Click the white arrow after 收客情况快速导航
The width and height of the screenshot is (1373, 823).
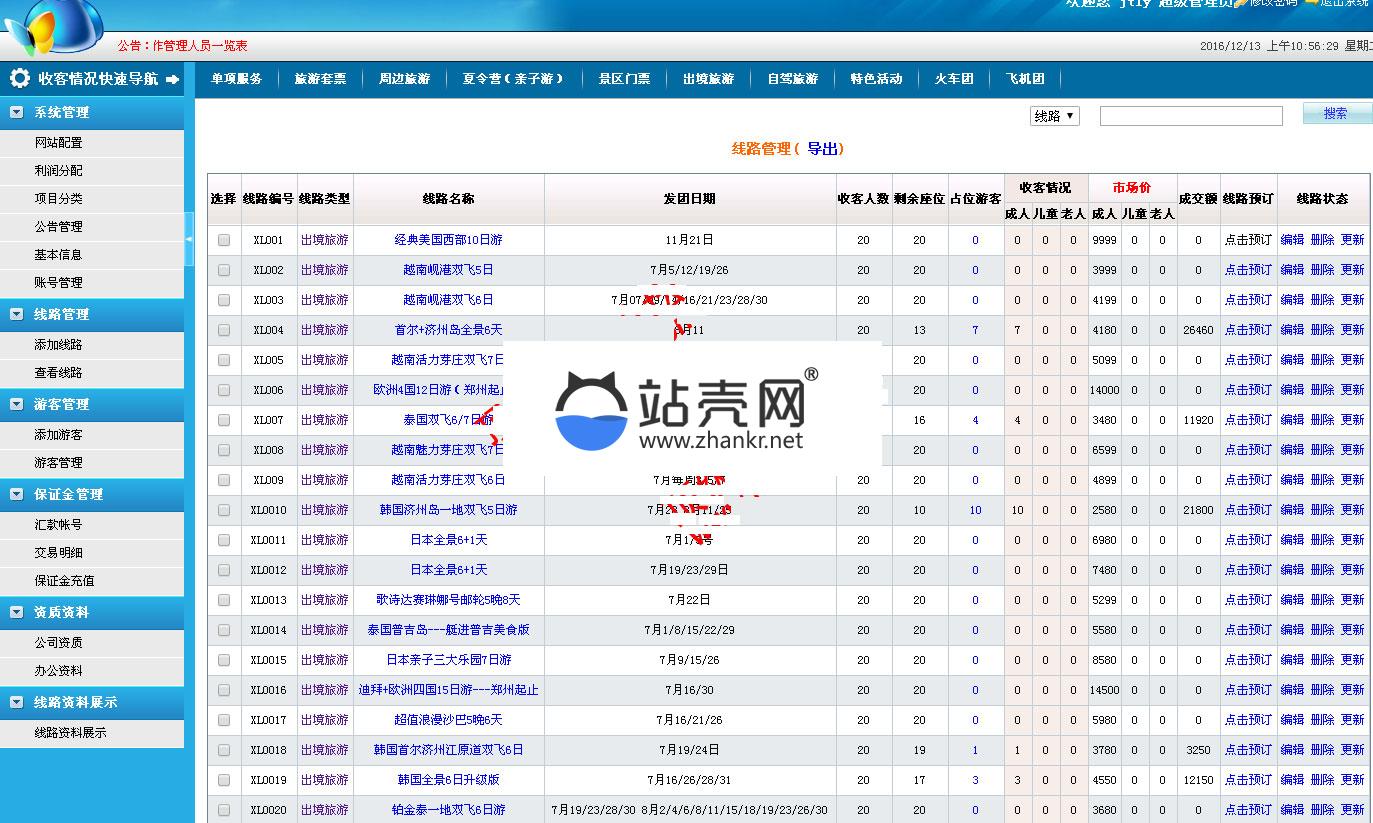173,79
